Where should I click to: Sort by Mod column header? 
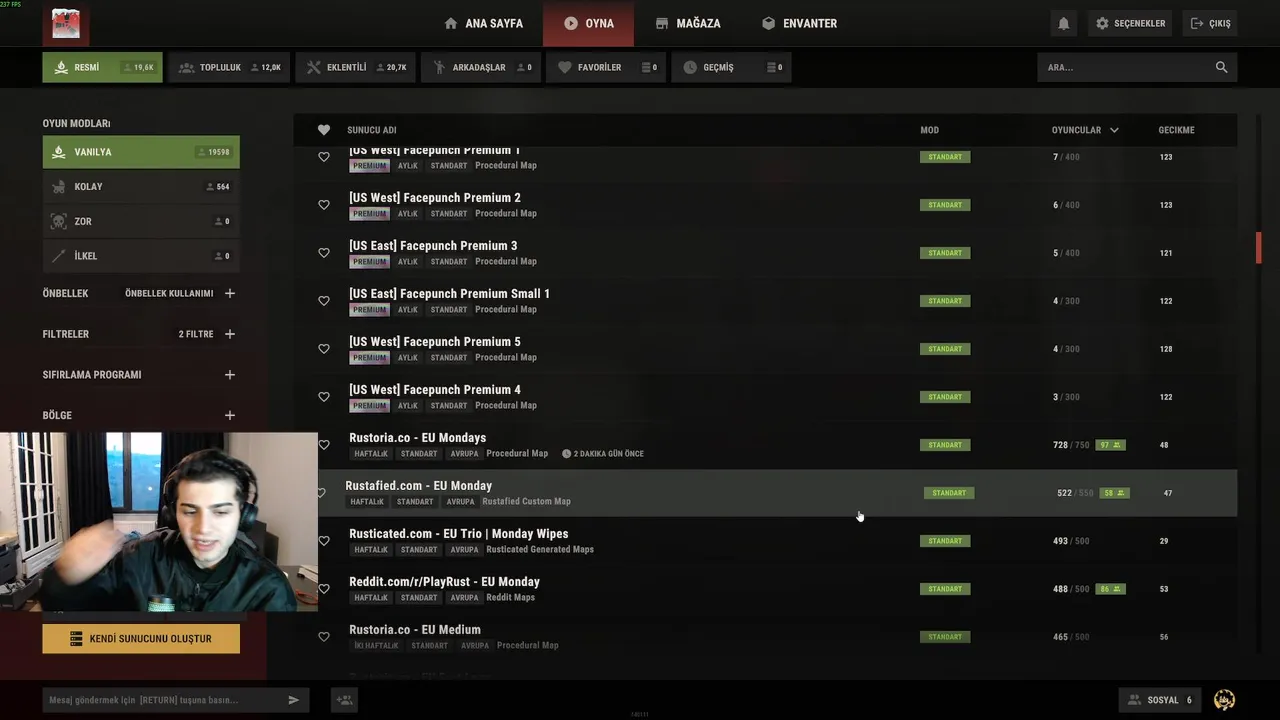pos(930,130)
